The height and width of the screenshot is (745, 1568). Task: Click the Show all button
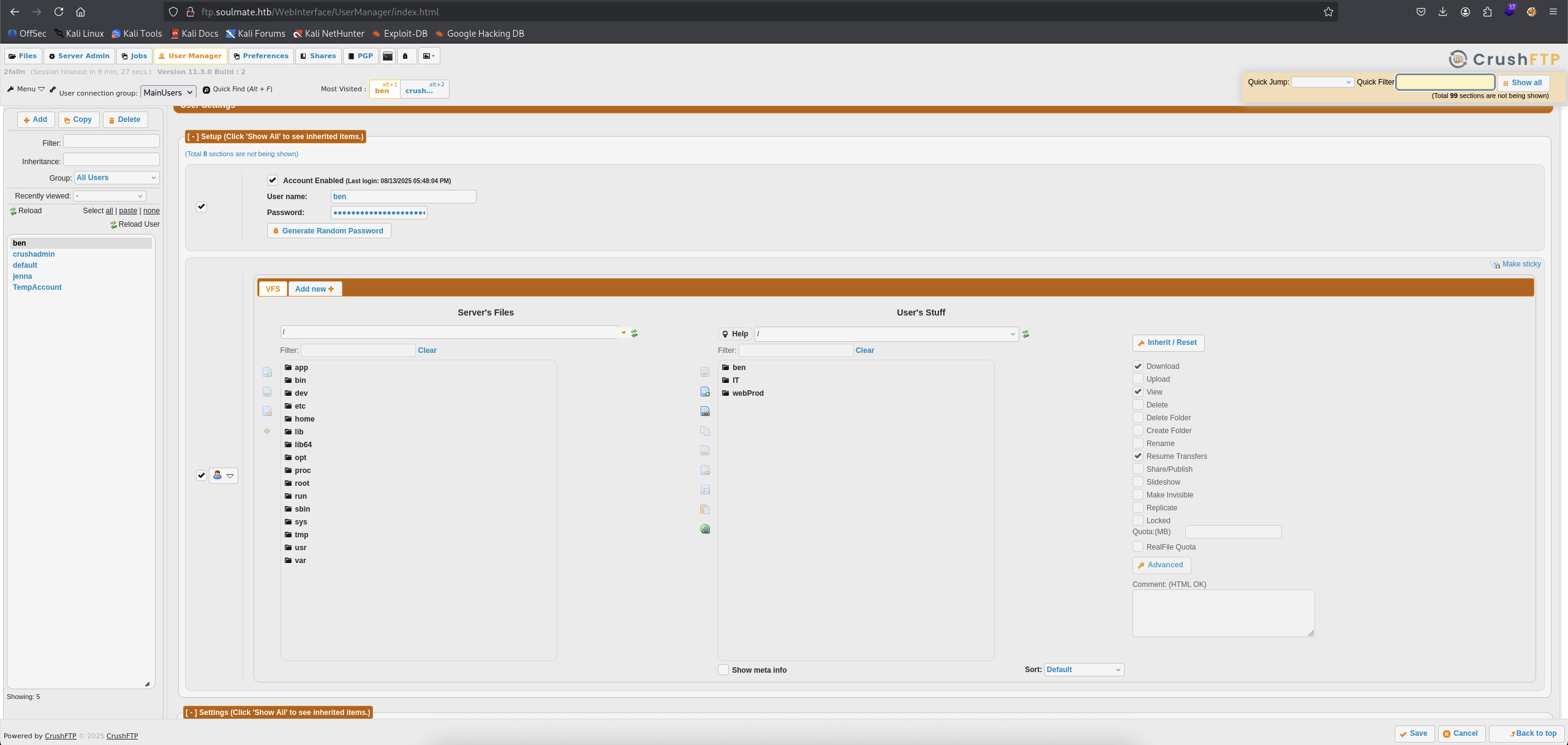(1523, 83)
